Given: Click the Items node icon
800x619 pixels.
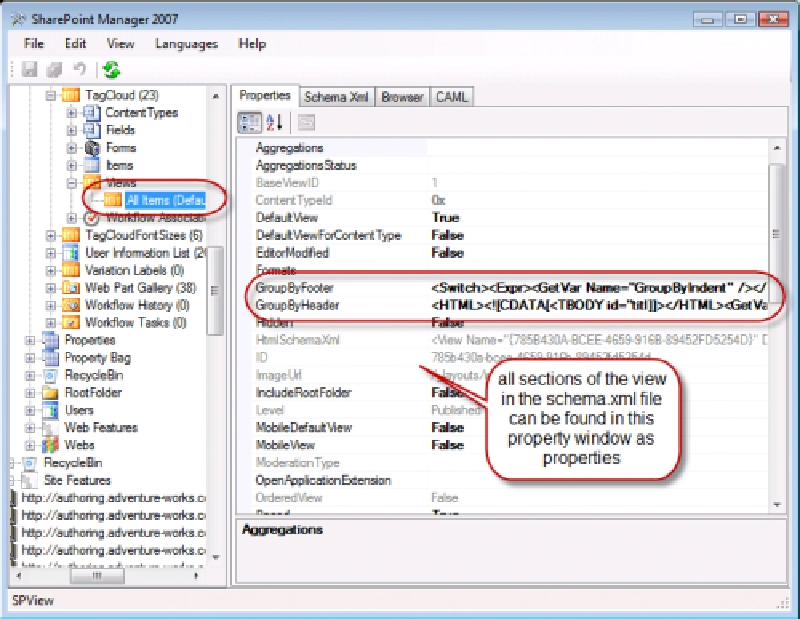Looking at the screenshot, I should 92,165.
